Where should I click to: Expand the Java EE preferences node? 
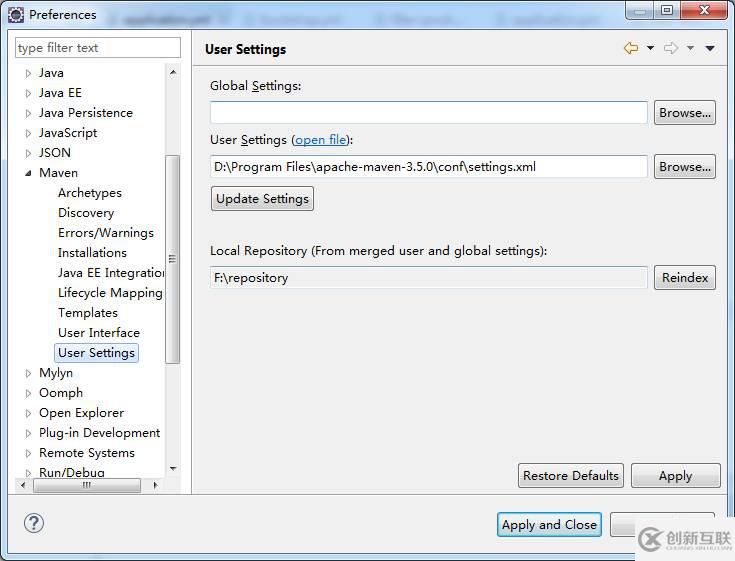click(x=29, y=93)
